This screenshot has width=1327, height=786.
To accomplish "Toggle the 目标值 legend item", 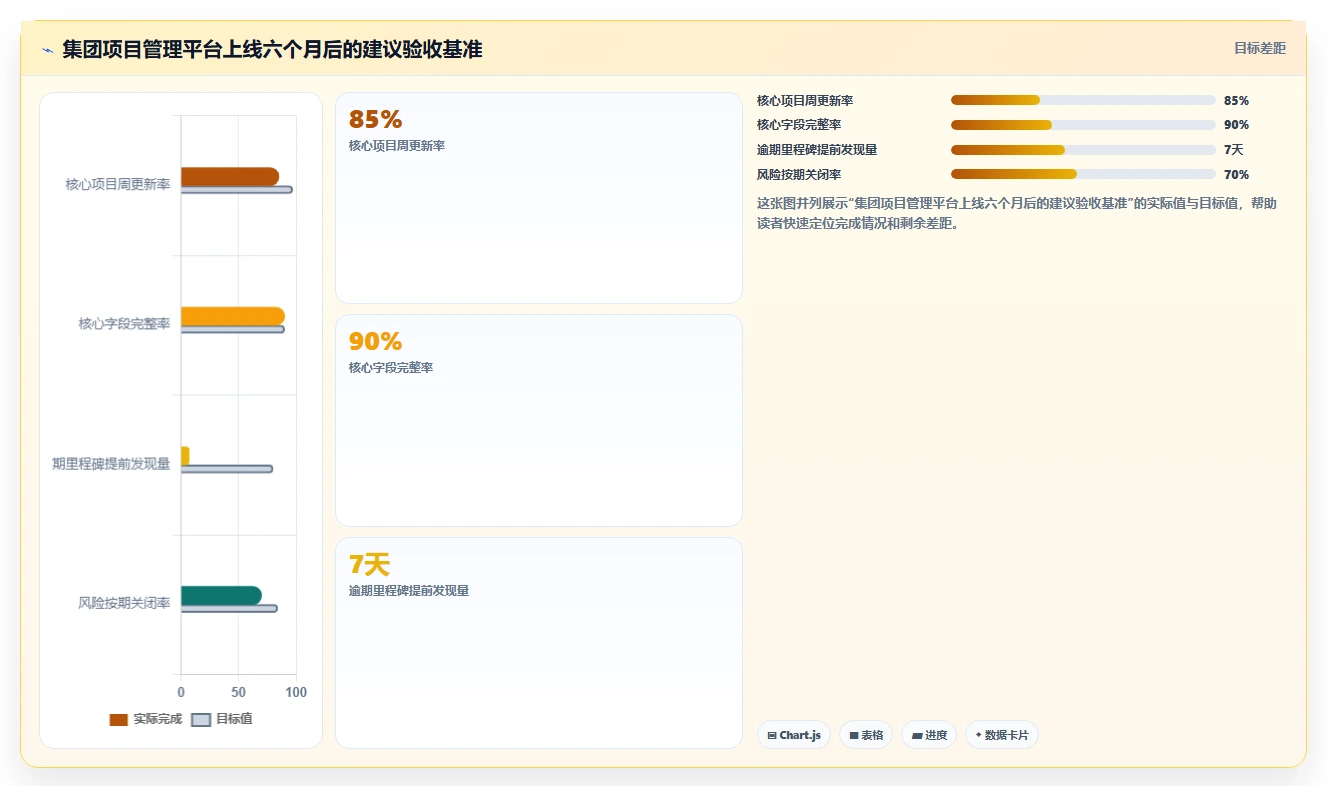I will pos(222,719).
